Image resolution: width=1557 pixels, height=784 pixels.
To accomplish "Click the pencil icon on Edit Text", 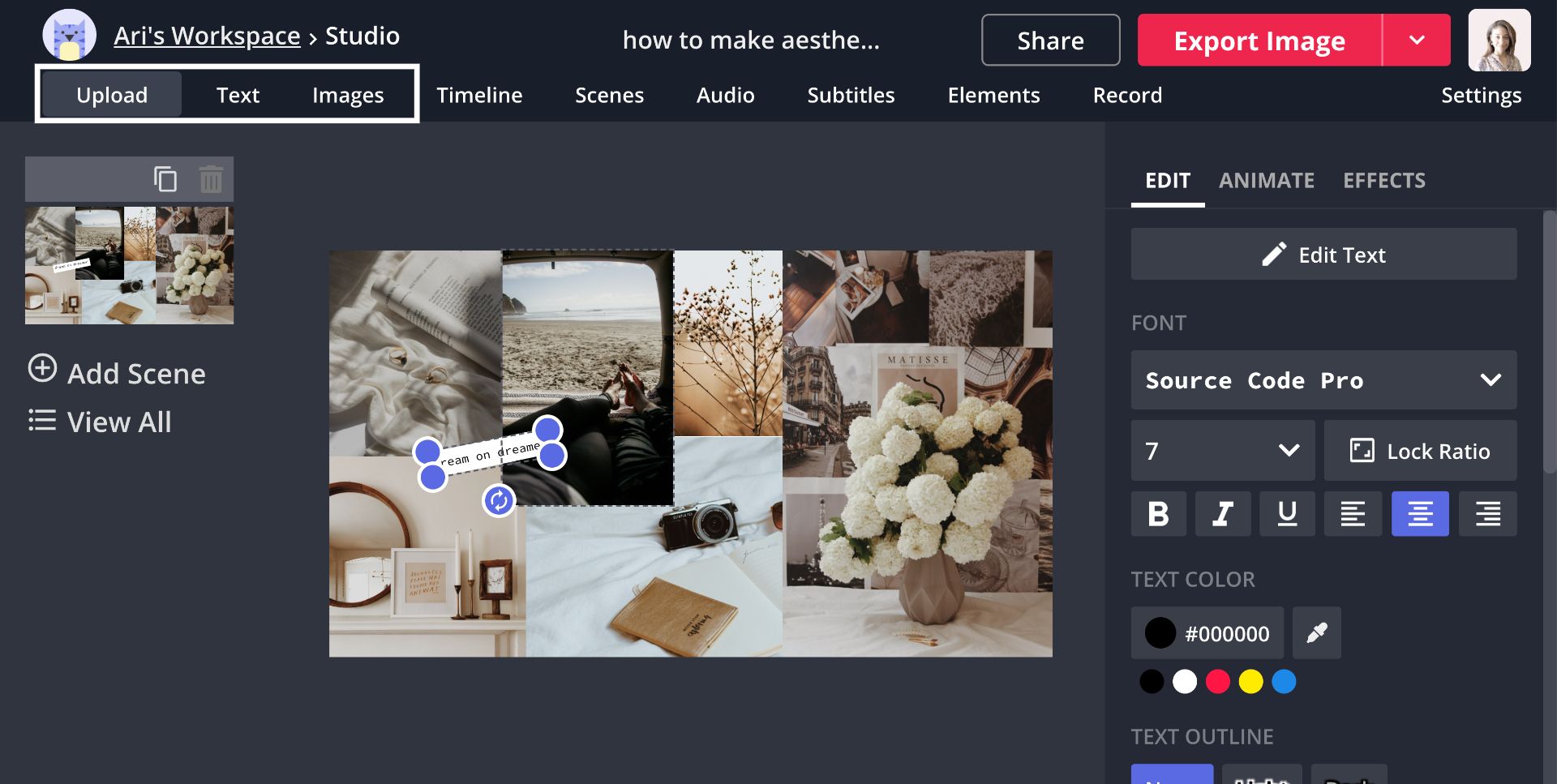I will [x=1274, y=255].
